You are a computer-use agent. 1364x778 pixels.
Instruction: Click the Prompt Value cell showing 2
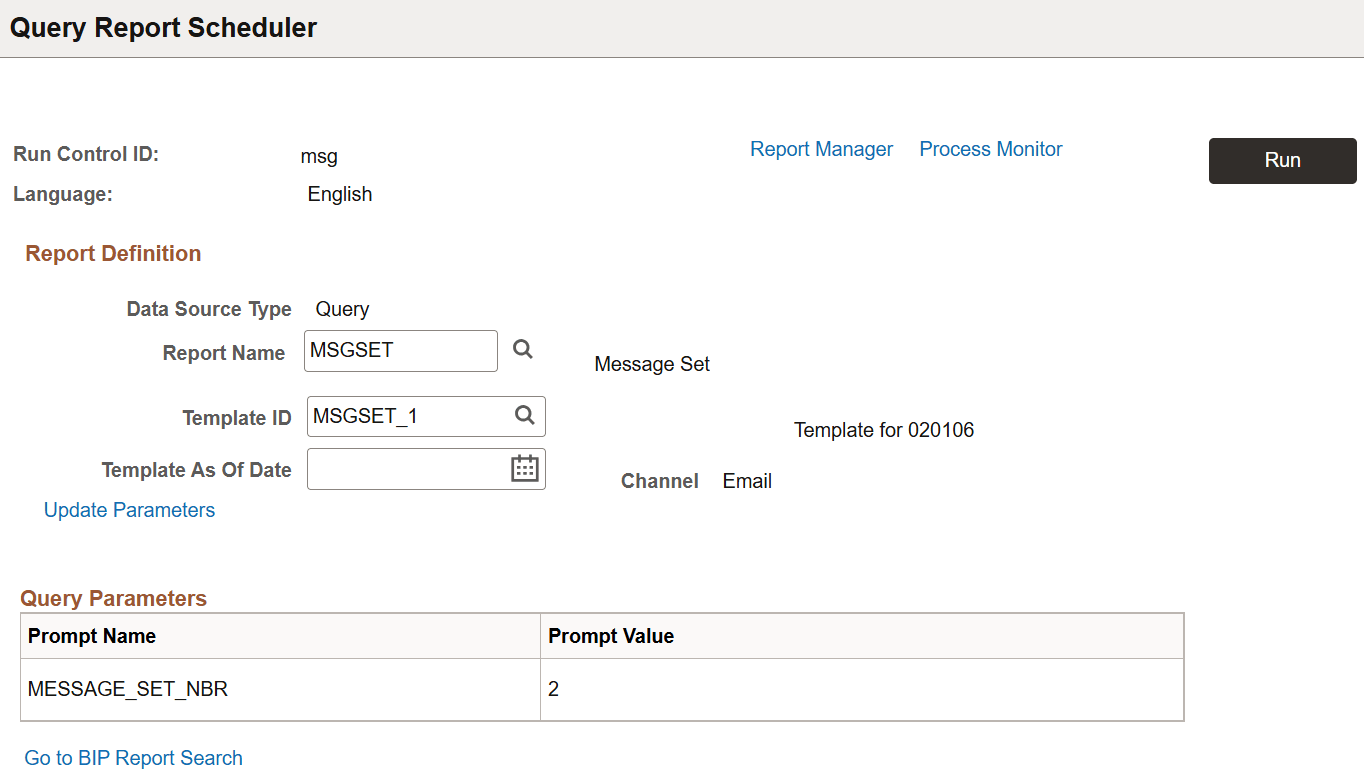pos(553,689)
